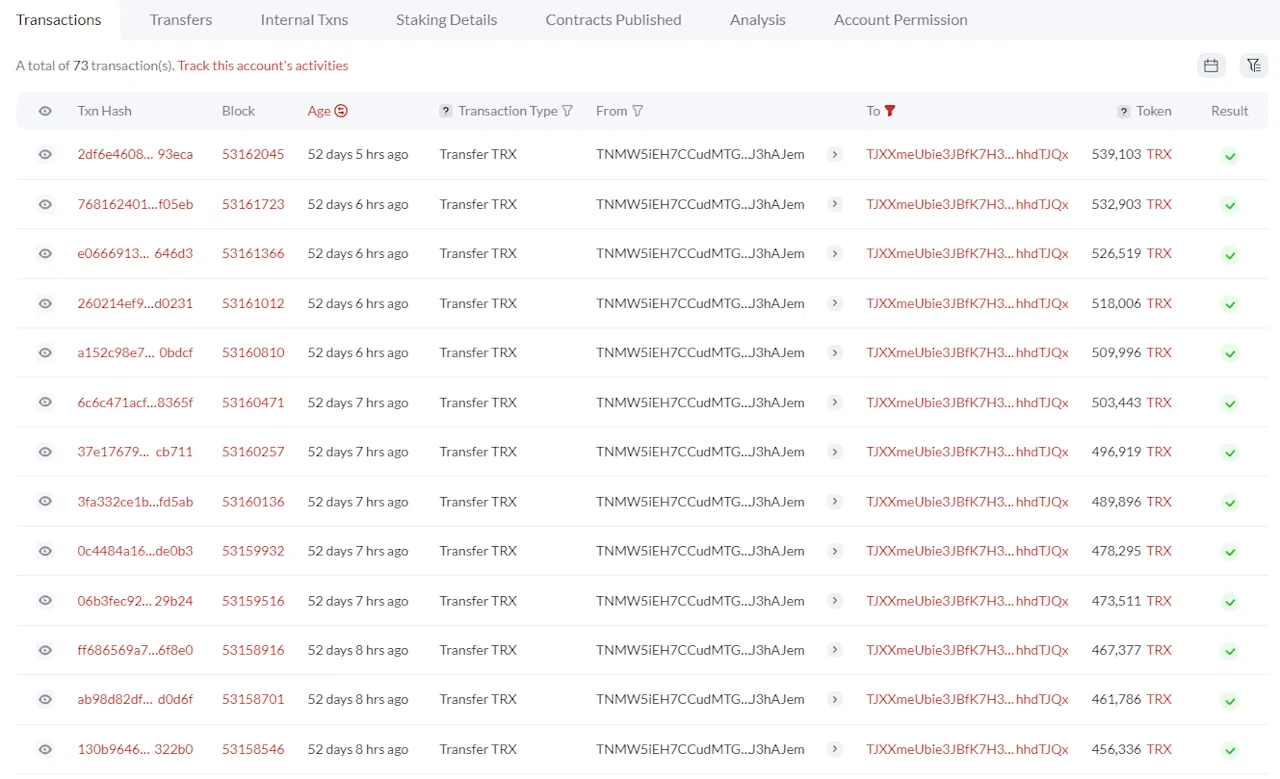Click eye icon for txn a152c98e7...0bdcf

point(45,352)
